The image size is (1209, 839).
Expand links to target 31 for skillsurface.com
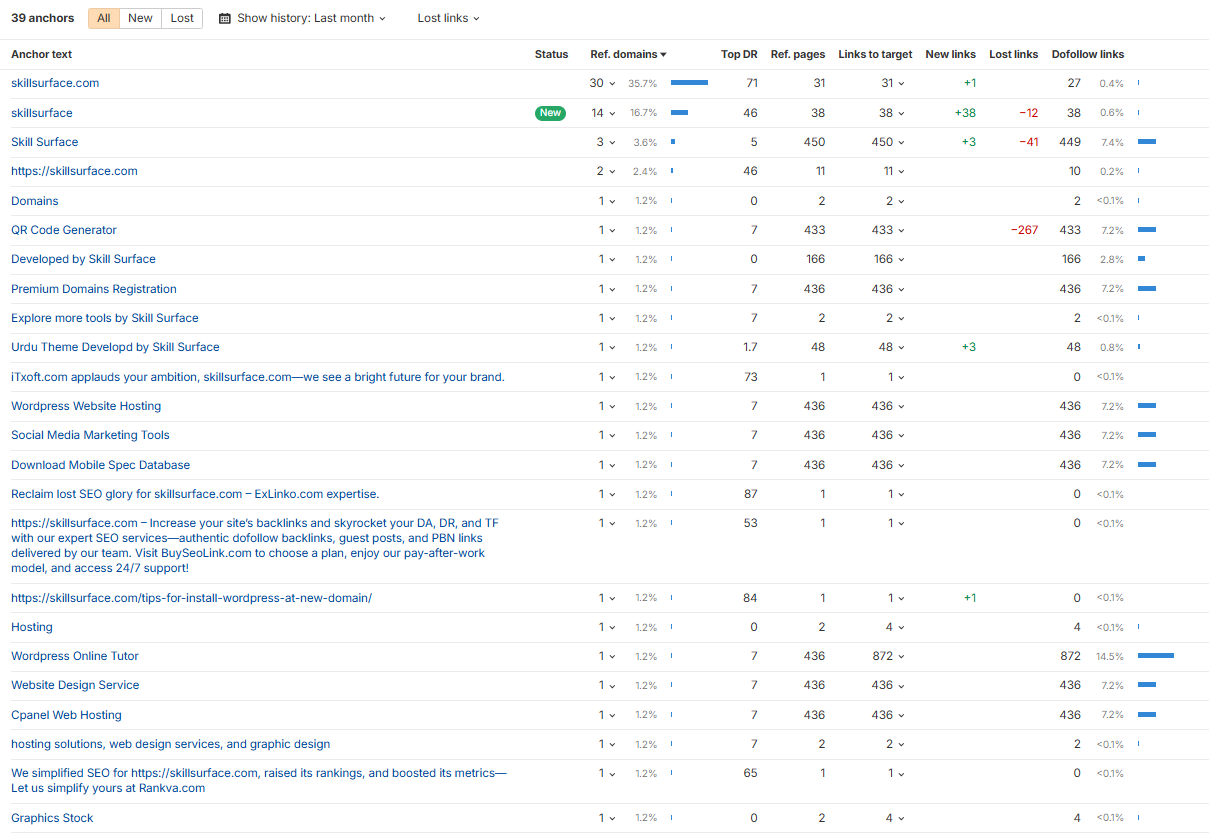pyautogui.click(x=893, y=83)
